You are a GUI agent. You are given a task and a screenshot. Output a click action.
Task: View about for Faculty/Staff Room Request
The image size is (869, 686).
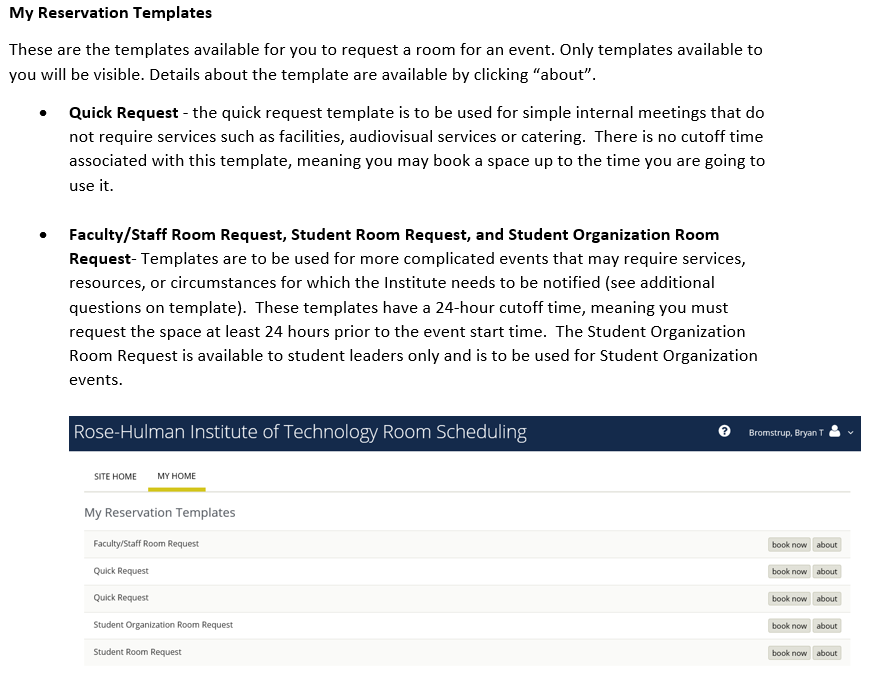click(827, 545)
